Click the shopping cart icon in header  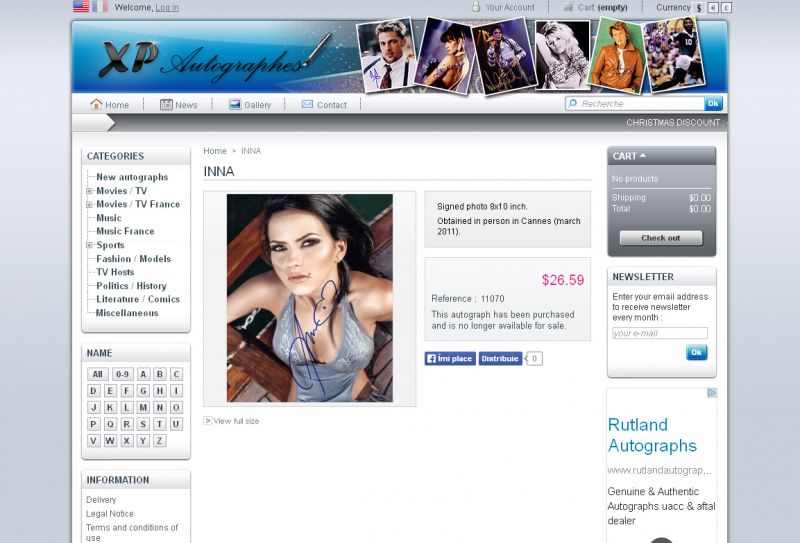(568, 7)
